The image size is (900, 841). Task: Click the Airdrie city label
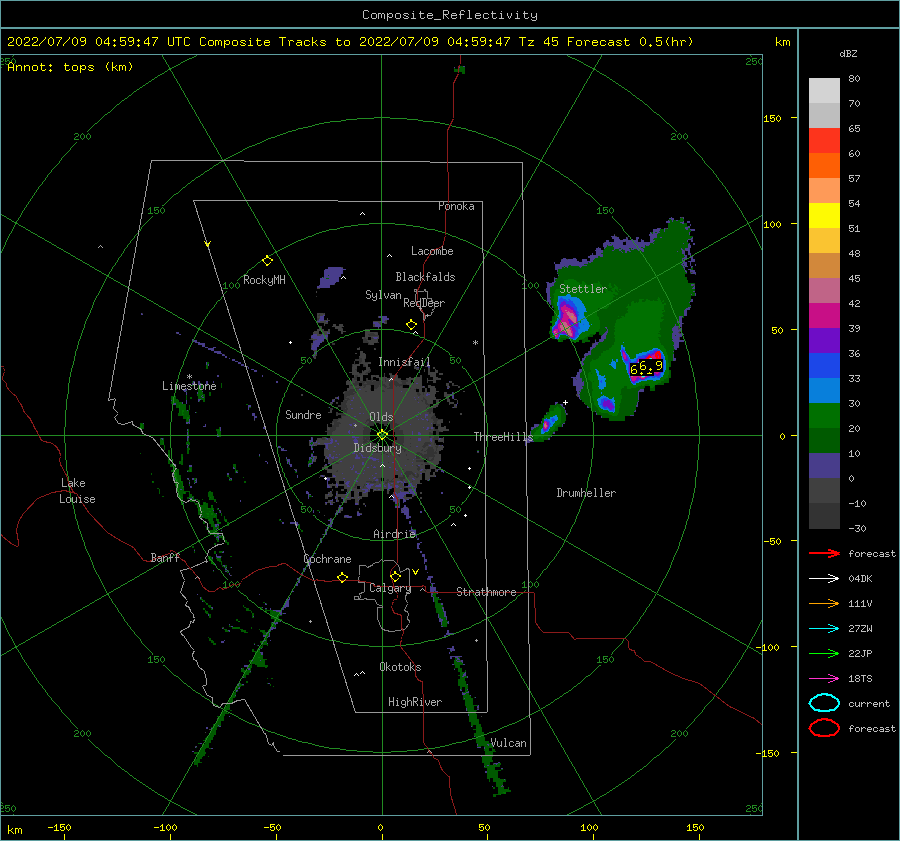tap(394, 534)
